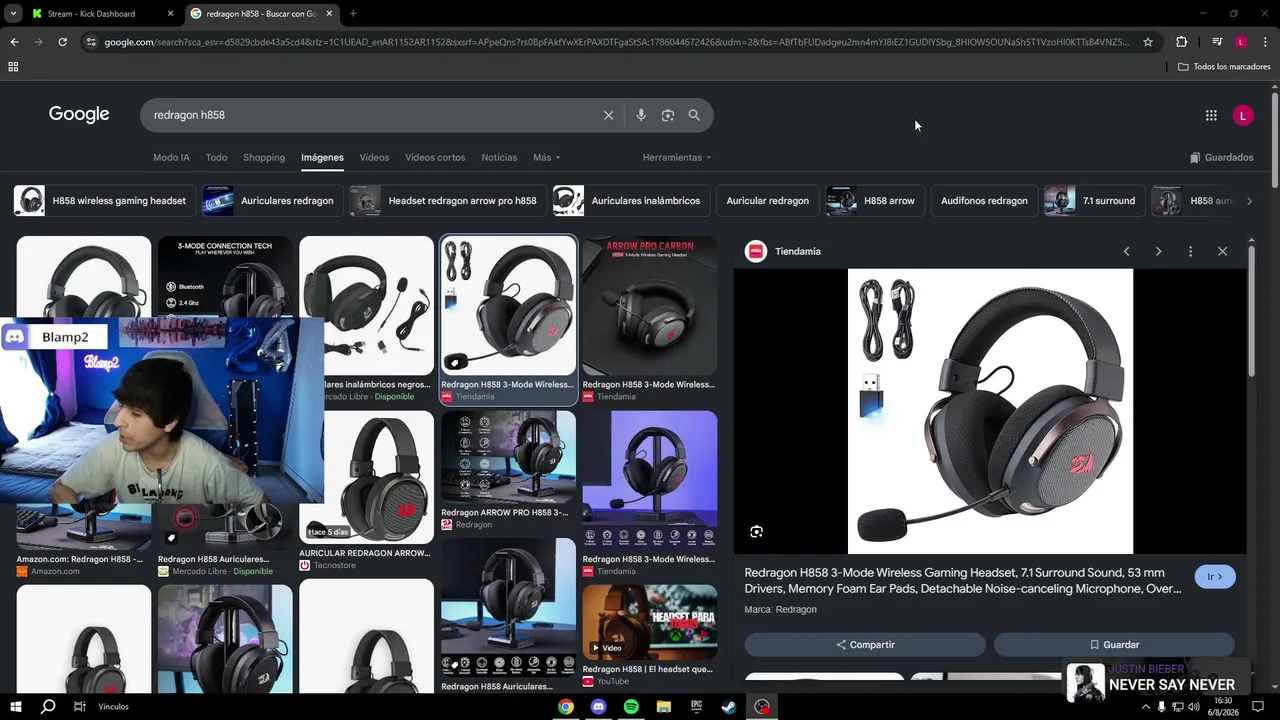Expand the Más search filter dropdown
The width and height of the screenshot is (1280, 720).
point(546,157)
